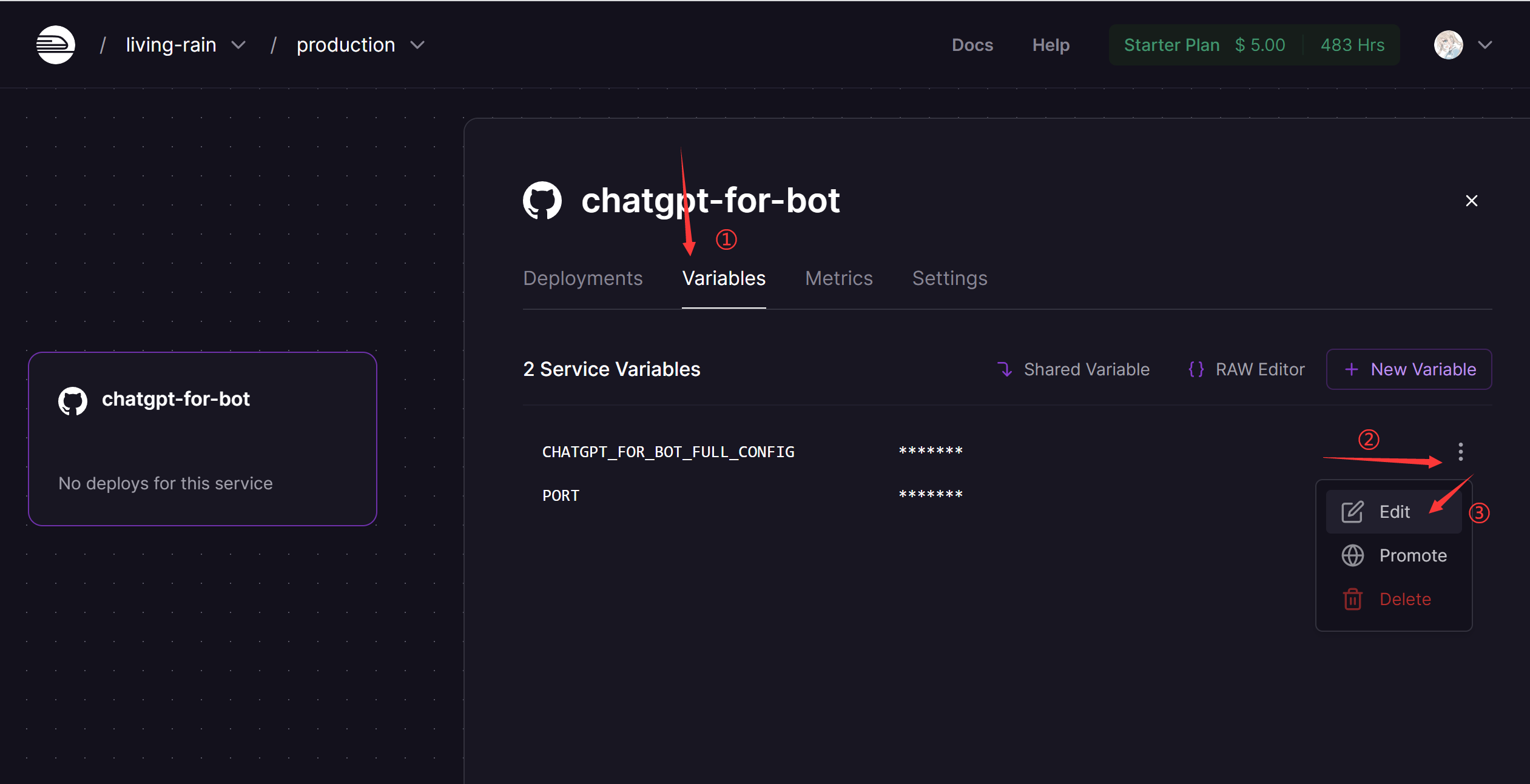The image size is (1530, 784).
Task: Click the Shared Variable arrow icon
Action: (x=1005, y=369)
